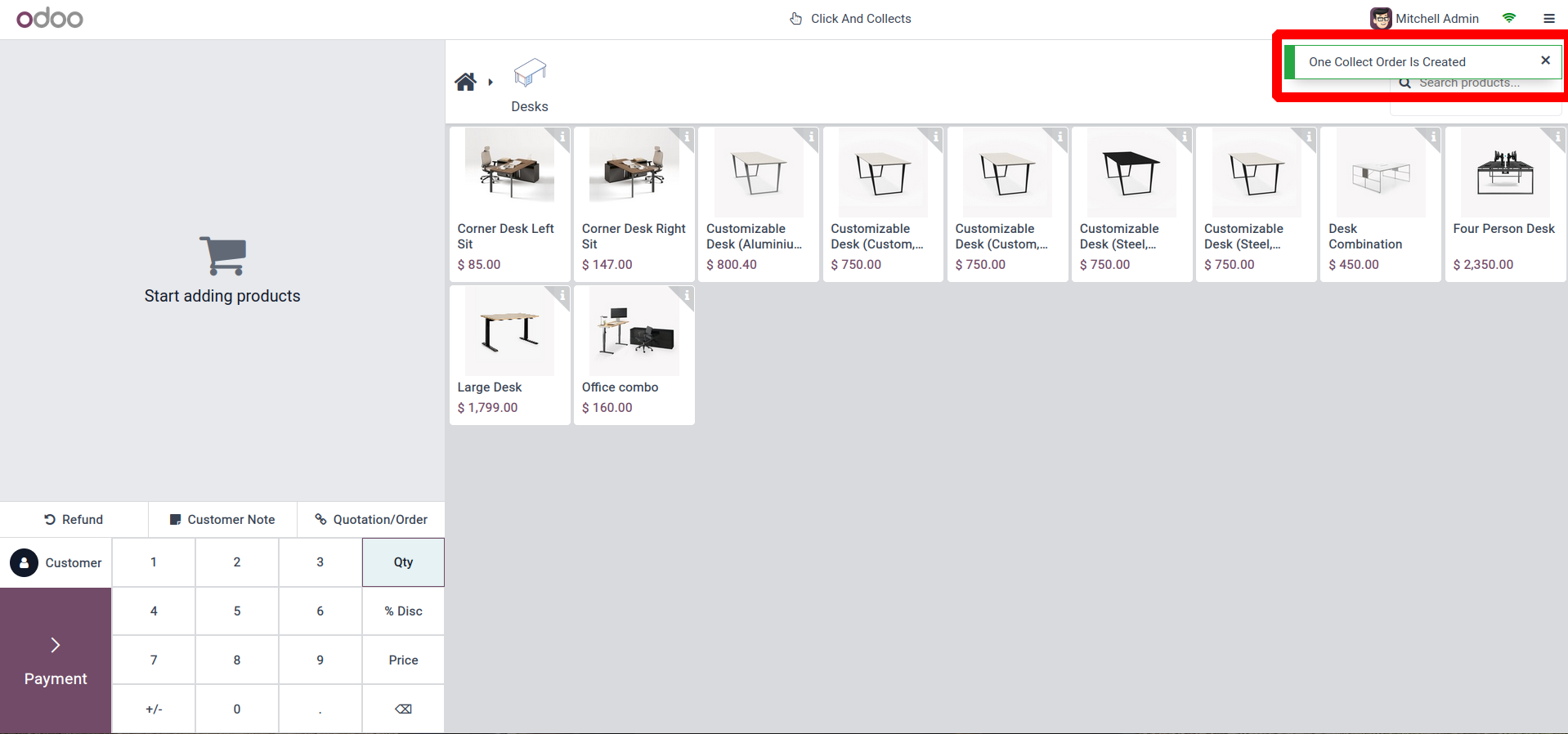Click the Payment chevron arrow
This screenshot has height=734, width=1568.
pyautogui.click(x=56, y=646)
